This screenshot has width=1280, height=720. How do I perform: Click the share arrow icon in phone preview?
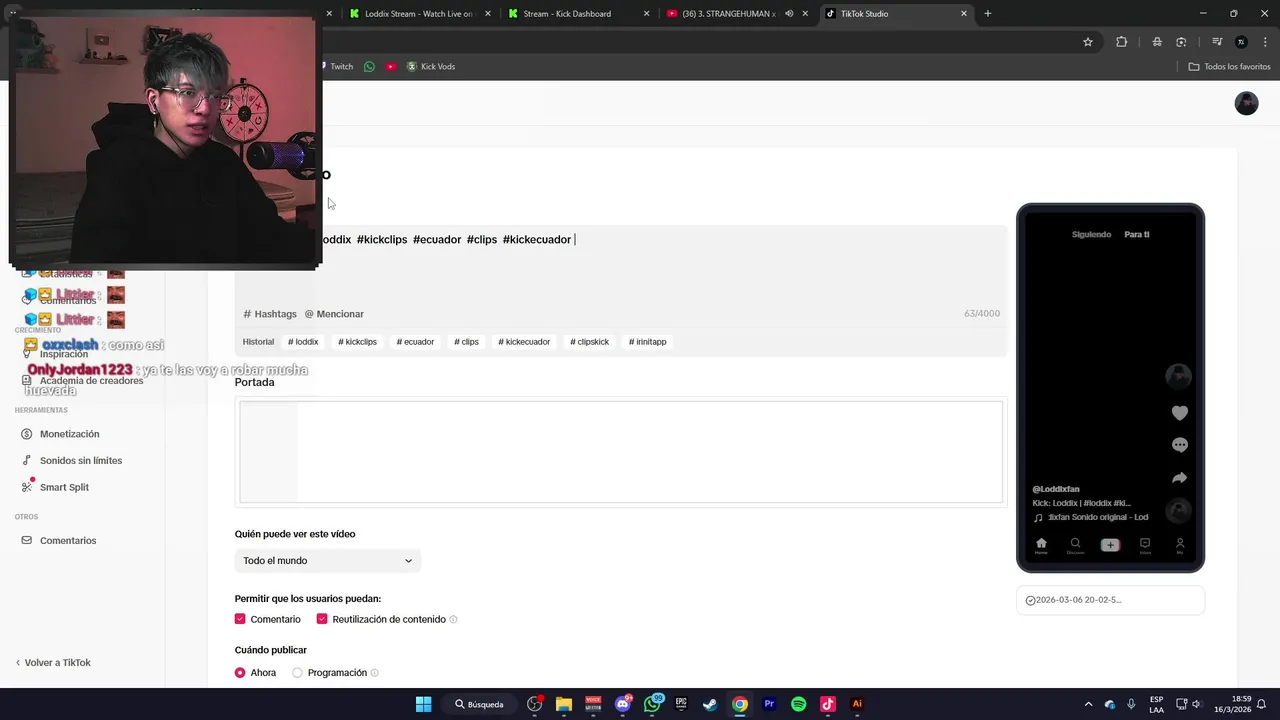[x=1180, y=478]
